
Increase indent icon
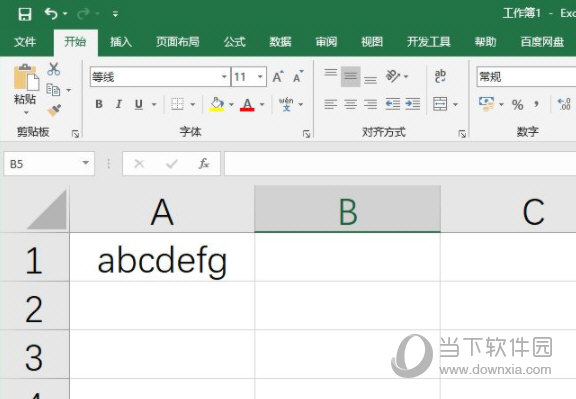[413, 104]
